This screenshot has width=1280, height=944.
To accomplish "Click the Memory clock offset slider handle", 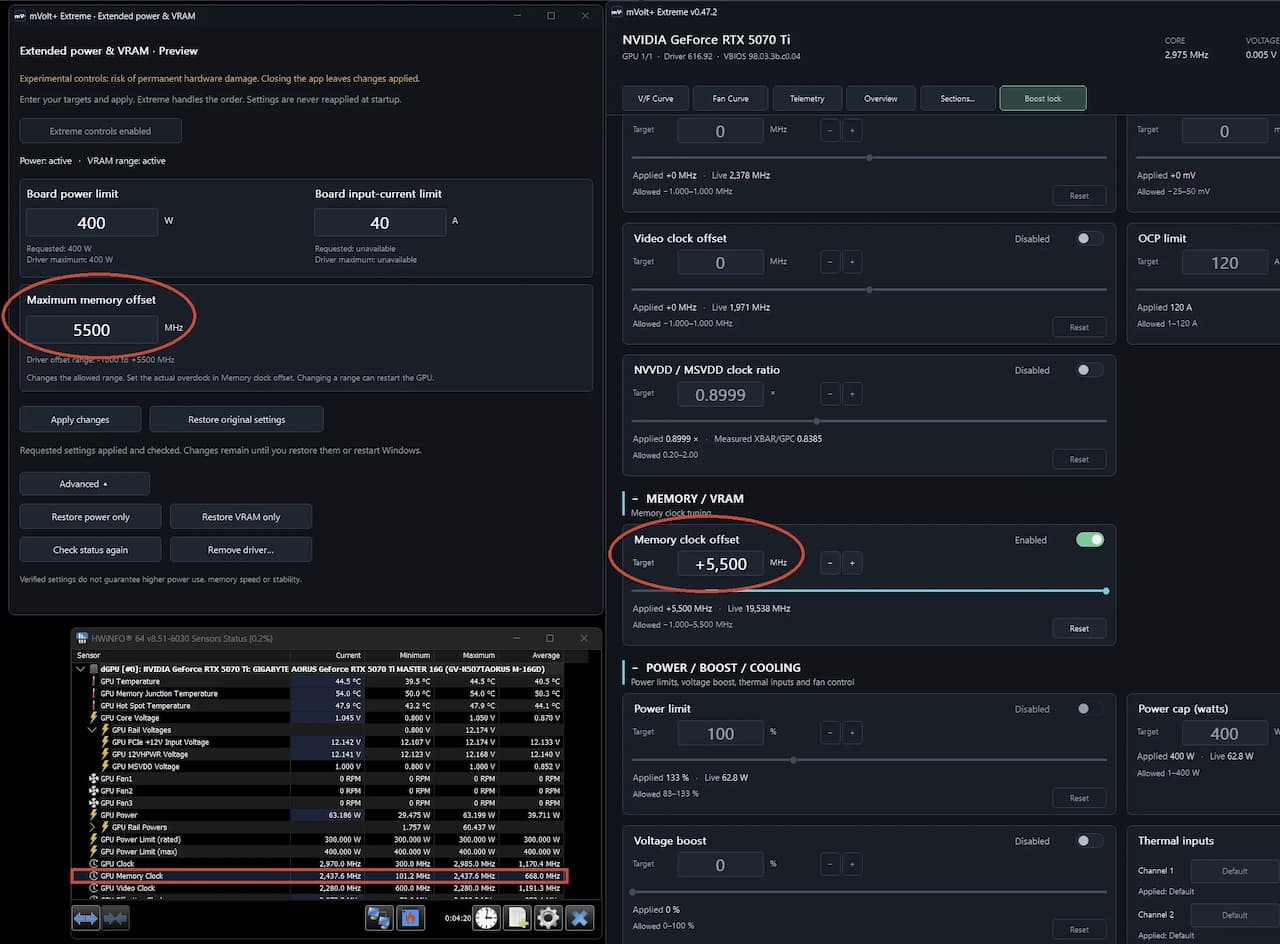I will click(1106, 591).
